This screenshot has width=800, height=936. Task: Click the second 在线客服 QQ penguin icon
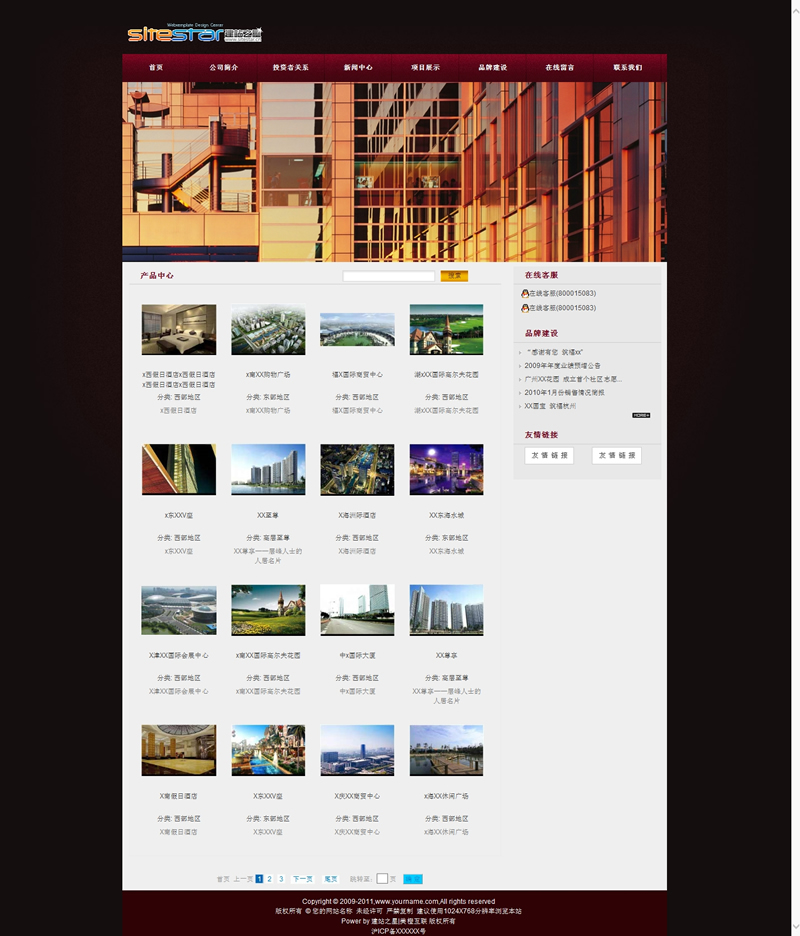tap(525, 308)
